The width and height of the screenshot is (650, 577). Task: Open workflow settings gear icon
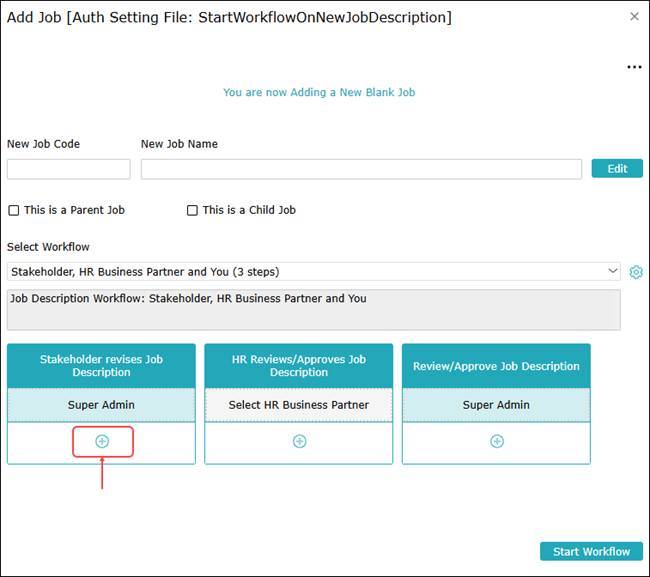tap(636, 272)
